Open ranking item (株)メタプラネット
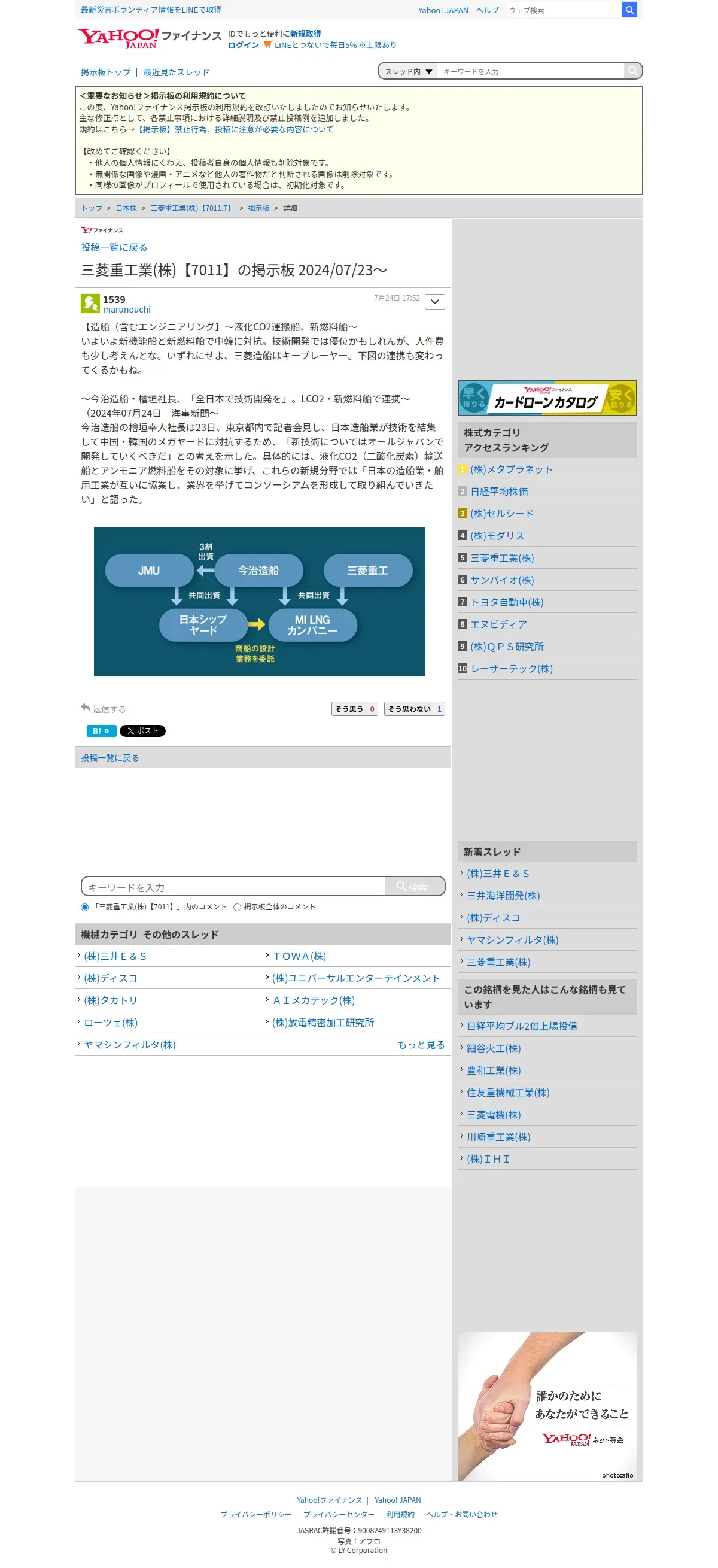Image resolution: width=718 pixels, height=1568 pixels. [x=511, y=469]
